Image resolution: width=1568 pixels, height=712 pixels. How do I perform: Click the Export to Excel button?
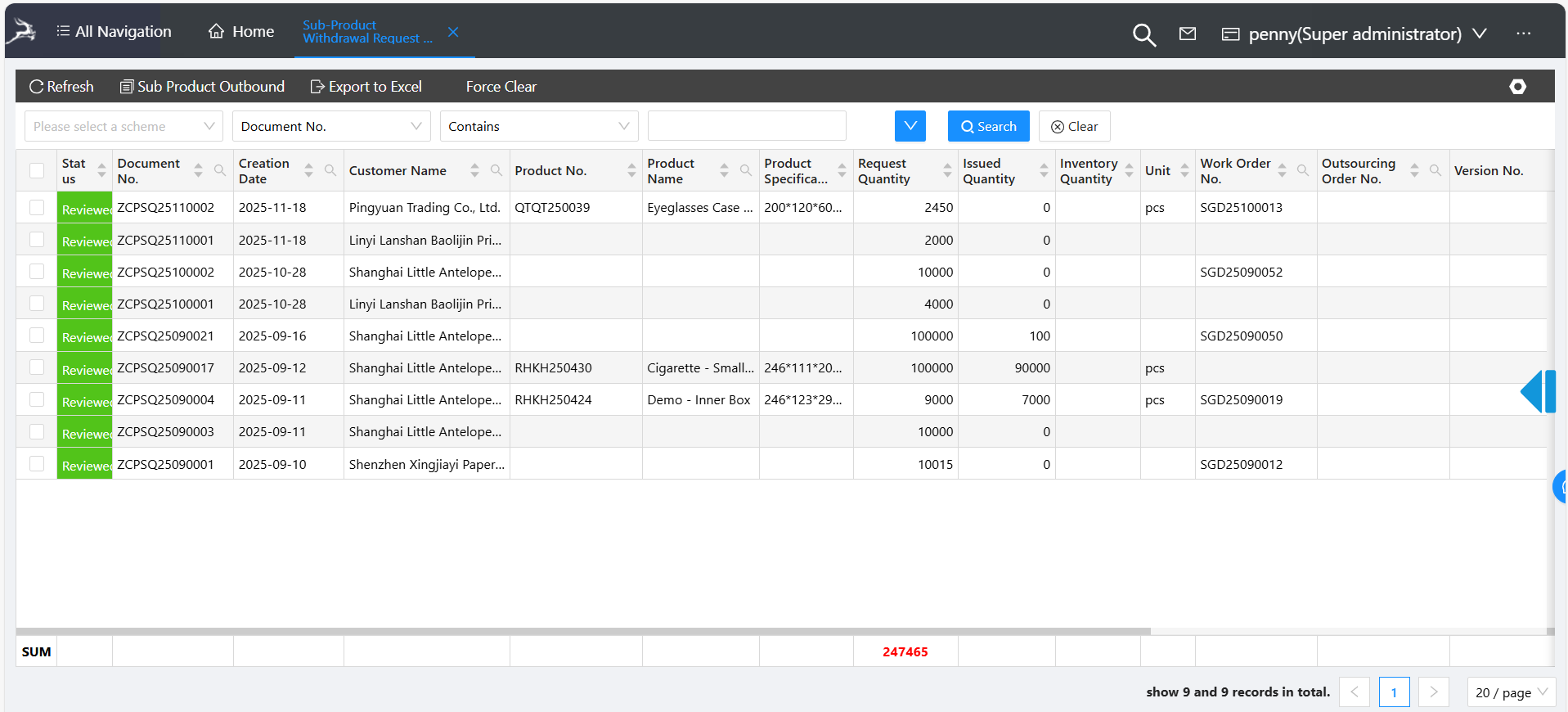tap(366, 87)
